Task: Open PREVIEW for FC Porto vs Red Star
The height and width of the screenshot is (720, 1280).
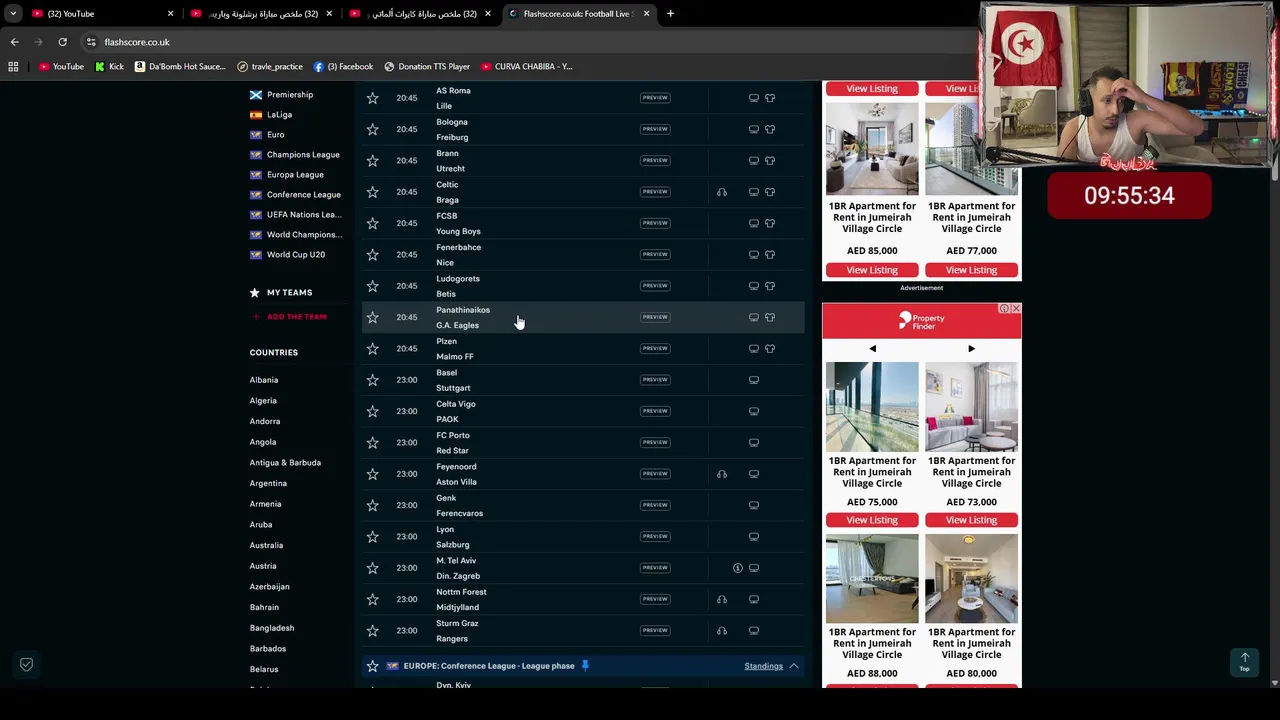Action: [655, 442]
